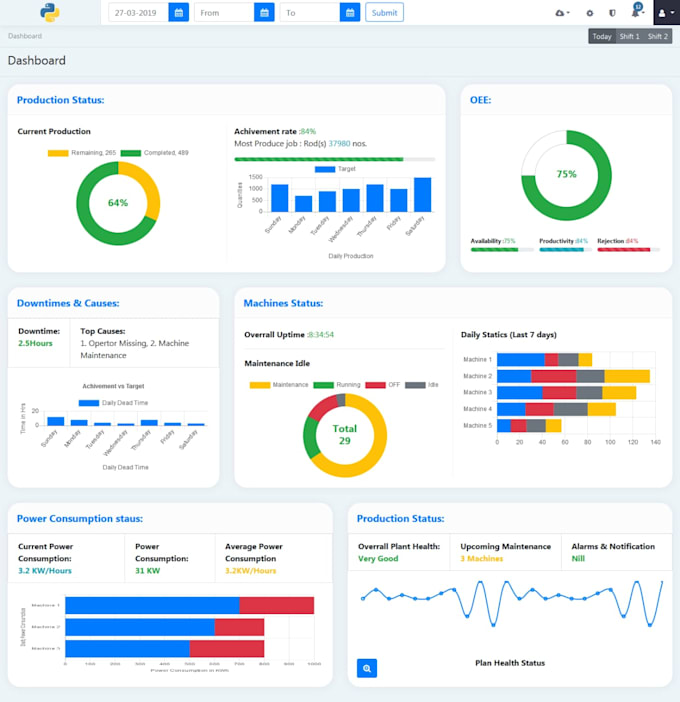Click the Python logo in the header
This screenshot has width=680, height=702.
pyautogui.click(x=50, y=13)
